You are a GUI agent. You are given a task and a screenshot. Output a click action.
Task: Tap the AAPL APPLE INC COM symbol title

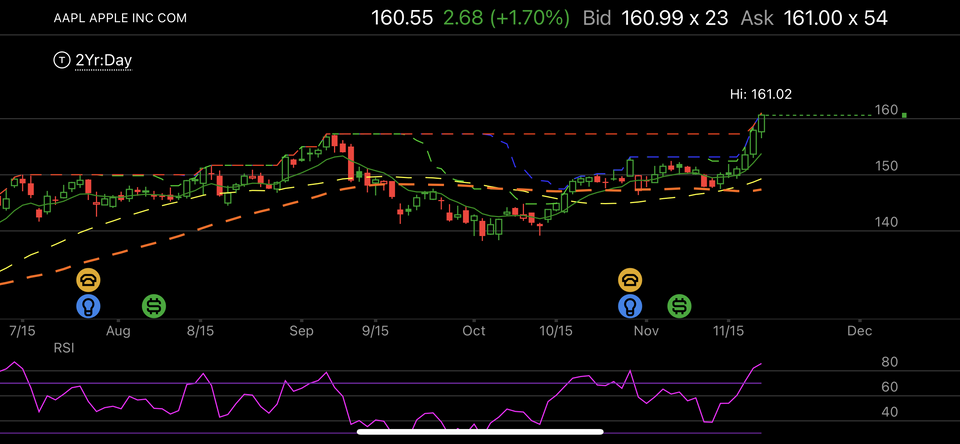[121, 18]
